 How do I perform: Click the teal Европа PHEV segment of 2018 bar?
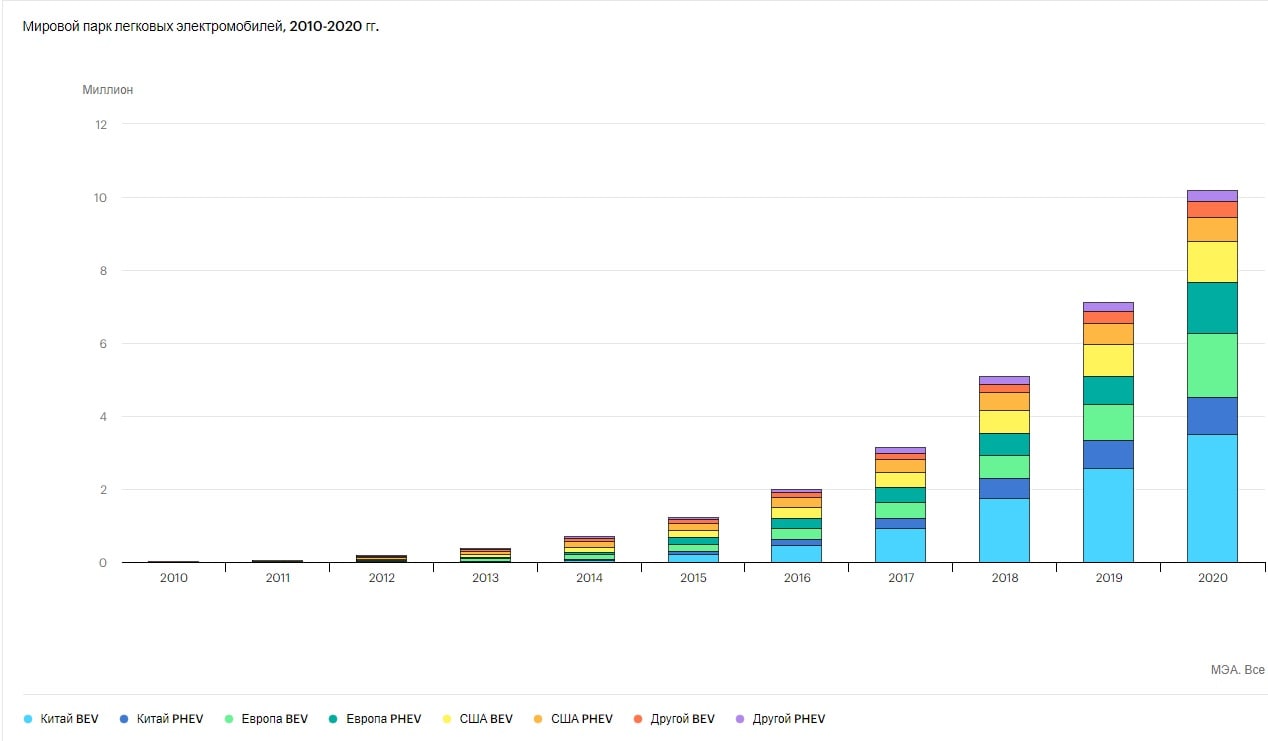[1004, 444]
